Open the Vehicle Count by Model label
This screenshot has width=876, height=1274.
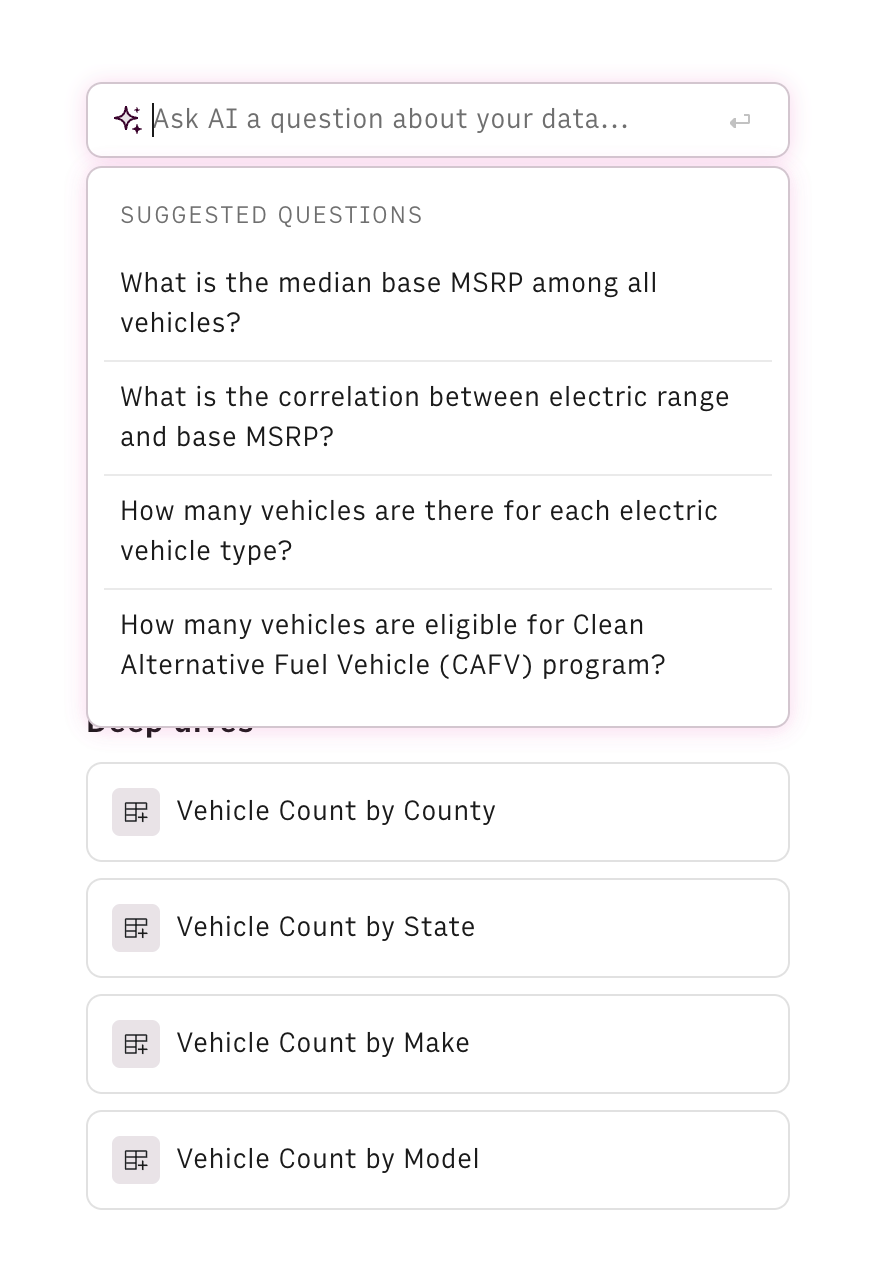pyautogui.click(x=328, y=1159)
